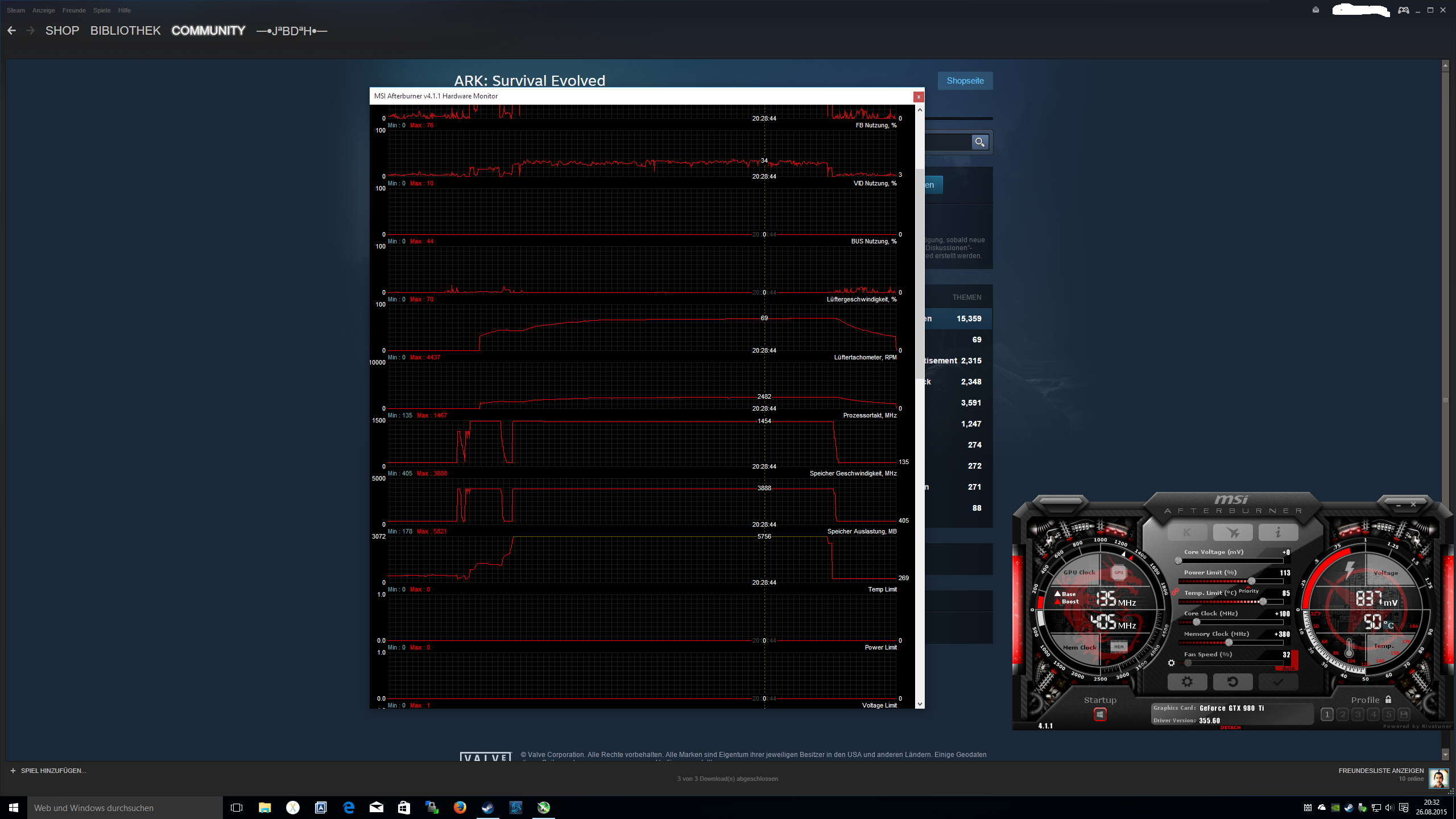
Task: Open the Afterburner info 'i' button
Action: 1278,532
